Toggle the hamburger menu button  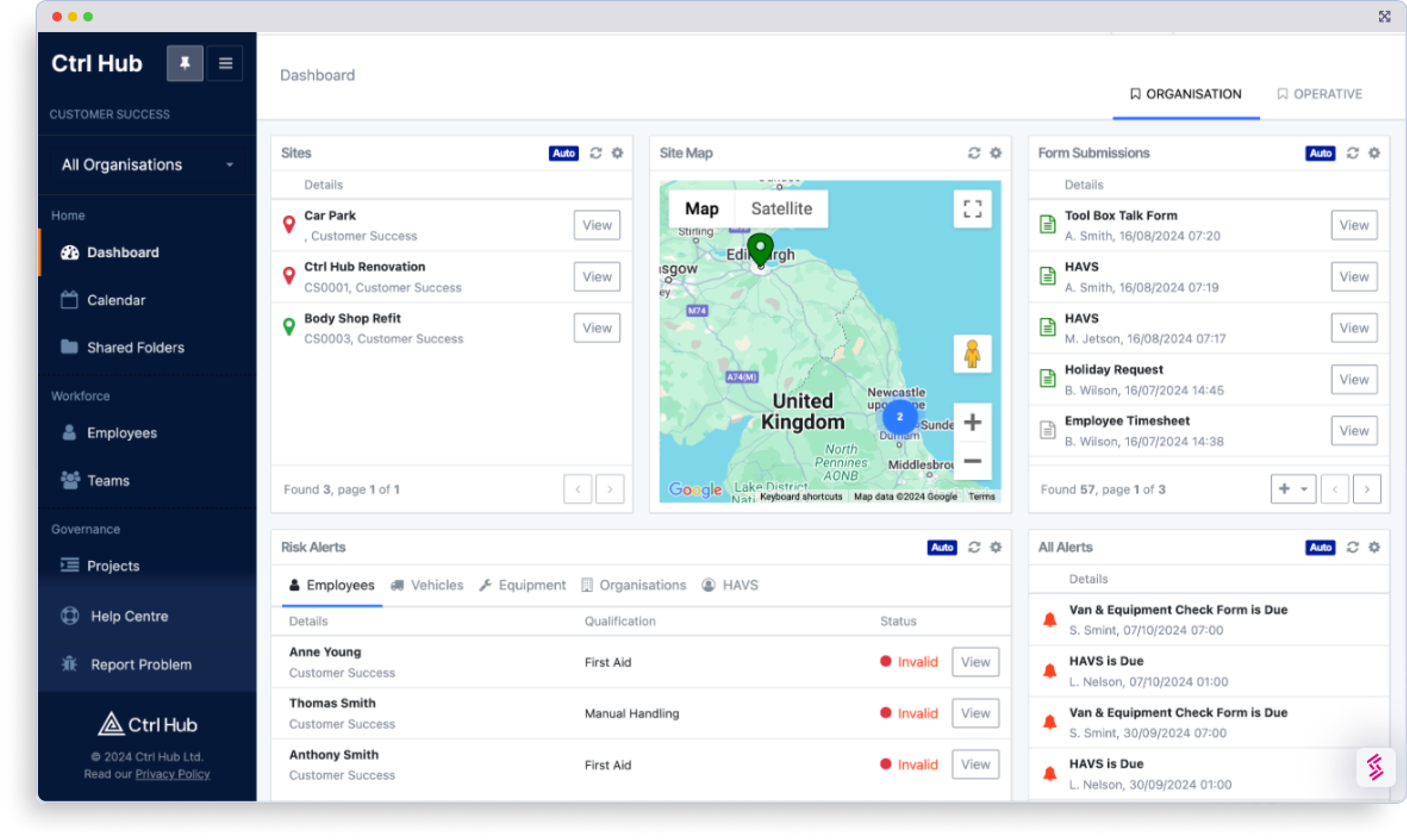coord(225,63)
